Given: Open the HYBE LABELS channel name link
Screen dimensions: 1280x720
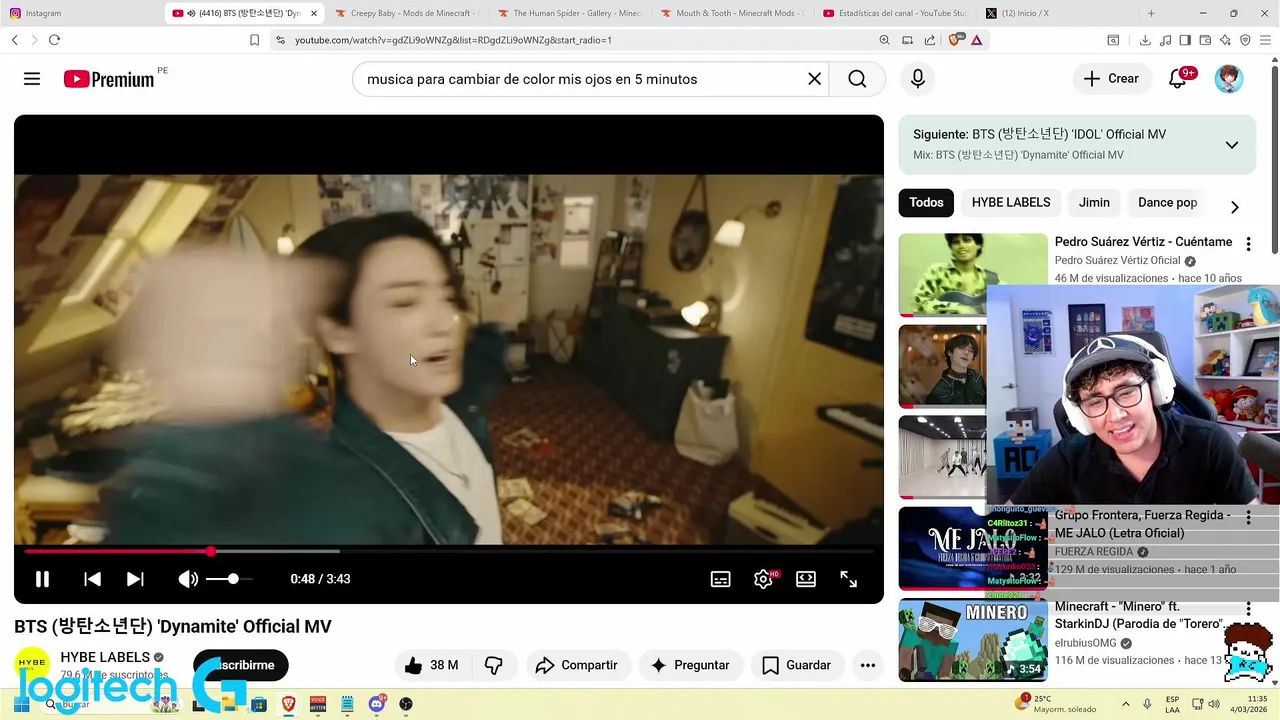Looking at the screenshot, I should pos(105,657).
